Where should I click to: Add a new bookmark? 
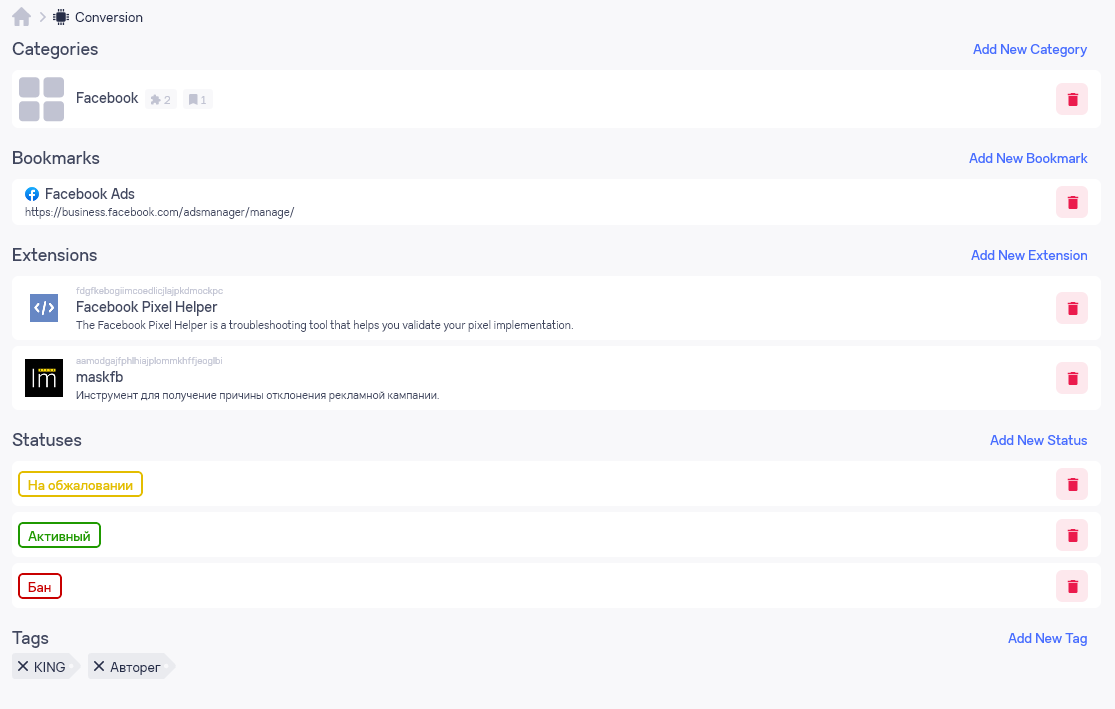click(1028, 158)
